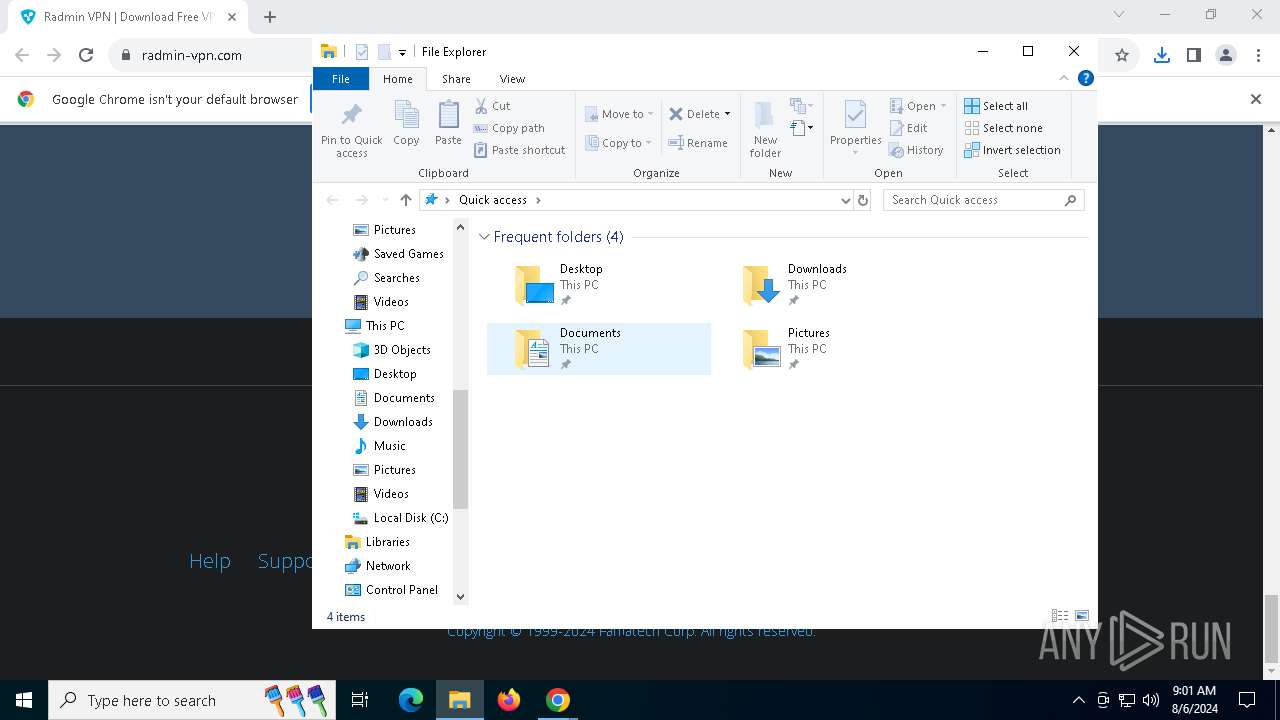This screenshot has width=1280, height=720.
Task: Click the Help link on Radmin page
Action: (210, 561)
